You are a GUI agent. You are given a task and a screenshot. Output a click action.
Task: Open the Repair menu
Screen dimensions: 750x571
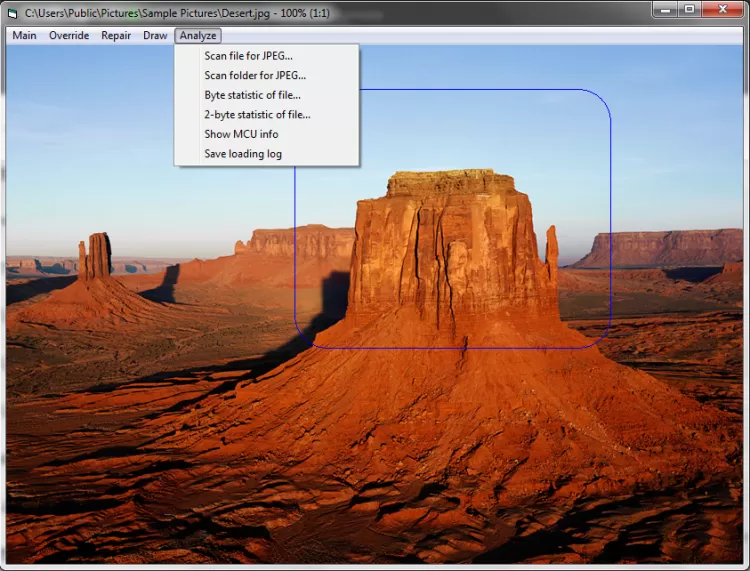click(116, 35)
